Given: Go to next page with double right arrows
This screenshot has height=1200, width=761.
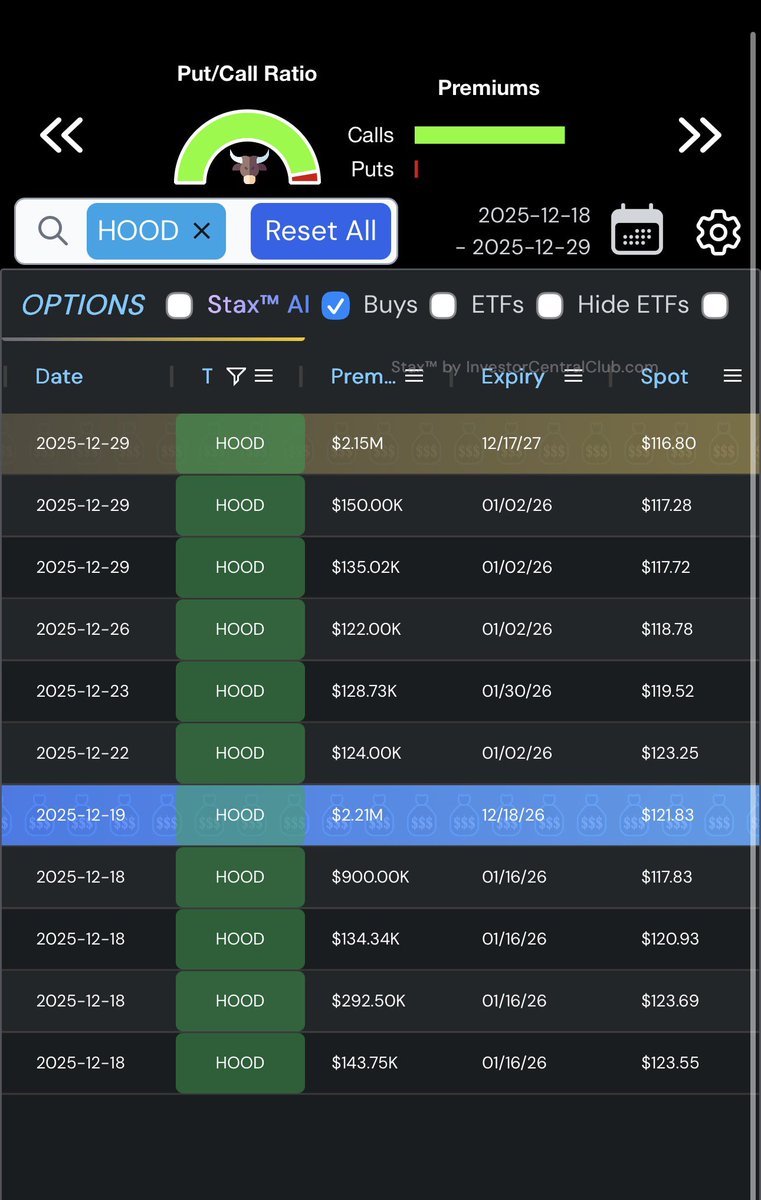Looking at the screenshot, I should tap(699, 135).
